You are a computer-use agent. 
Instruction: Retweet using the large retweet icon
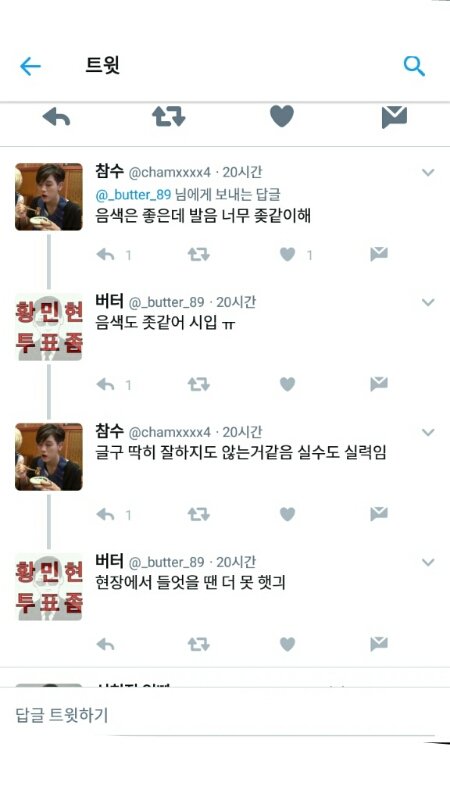click(x=168, y=116)
